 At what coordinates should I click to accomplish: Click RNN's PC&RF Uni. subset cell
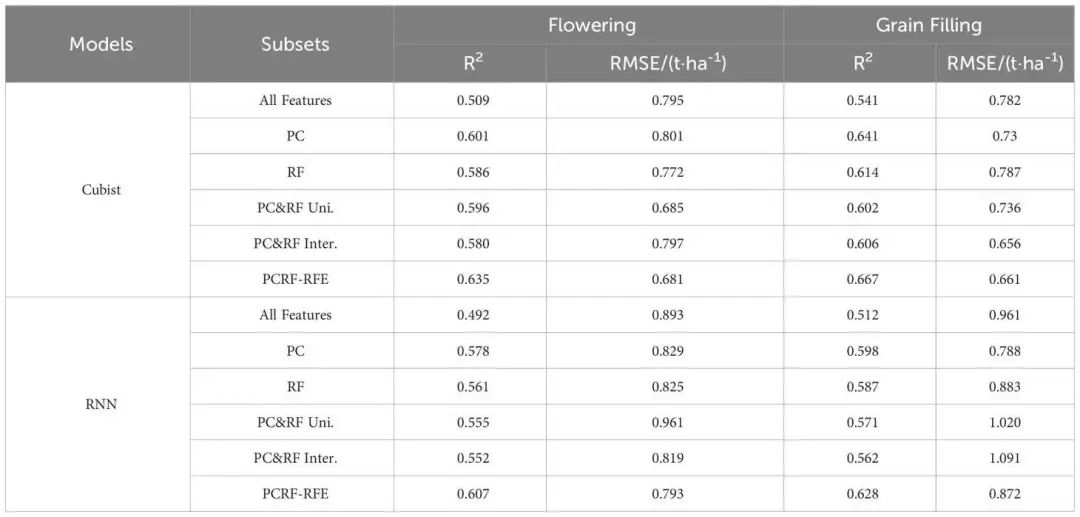295,422
